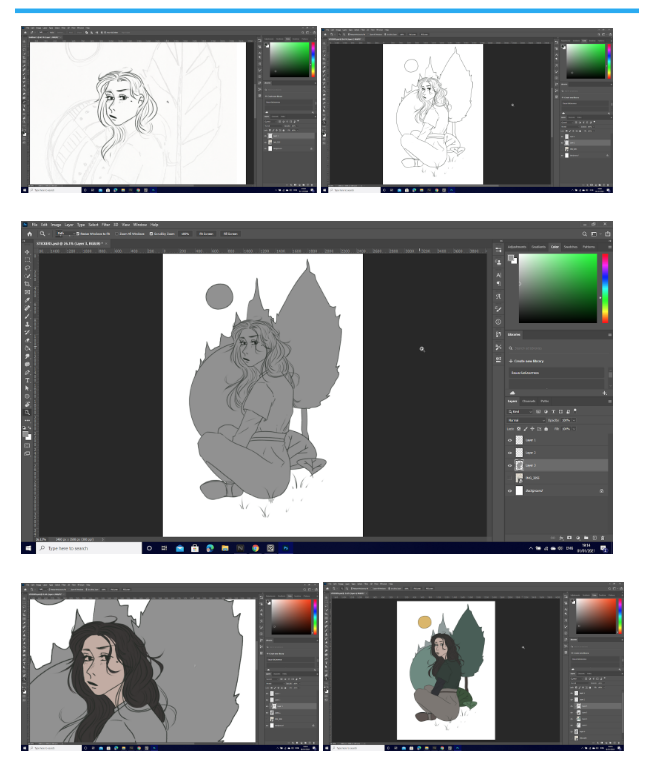Screen dimensions: 648x773
Task: Select the Eraser tool in the large Photoshop window
Action: [27, 340]
